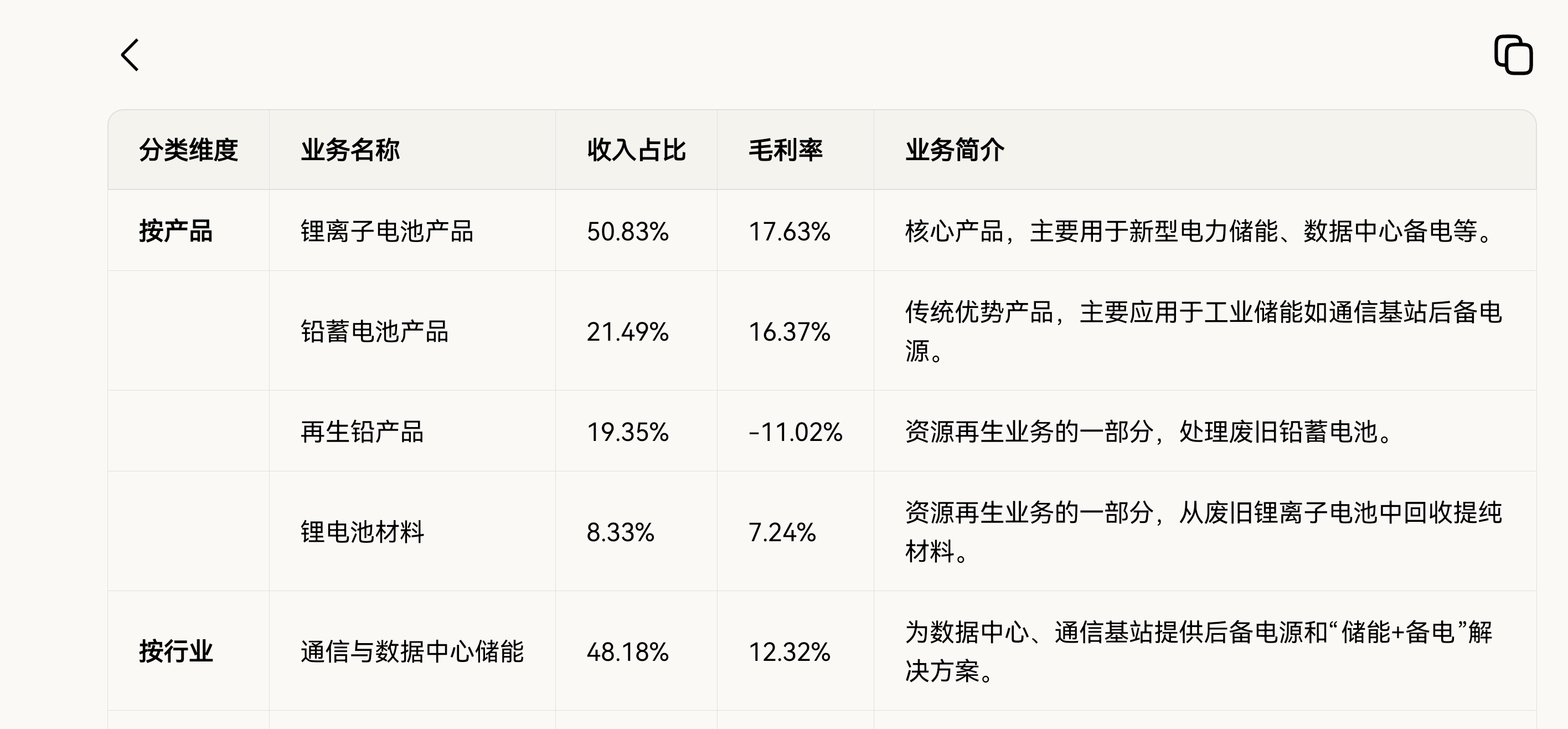Click the 通信与数据中心储能 business name
Viewport: 1568px width, 729px height.
(x=412, y=651)
